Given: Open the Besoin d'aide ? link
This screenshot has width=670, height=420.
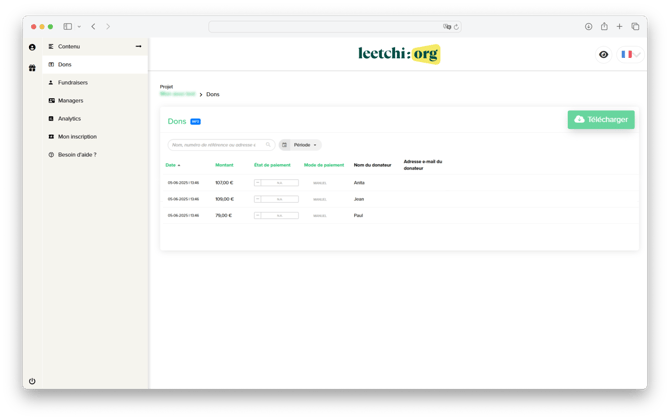Looking at the screenshot, I should (77, 155).
